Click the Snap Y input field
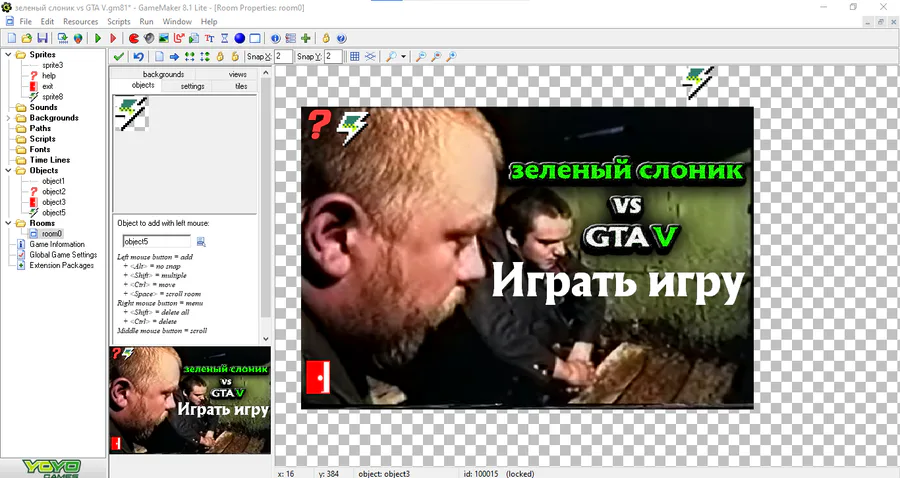This screenshot has height=478, width=900. pos(333,56)
